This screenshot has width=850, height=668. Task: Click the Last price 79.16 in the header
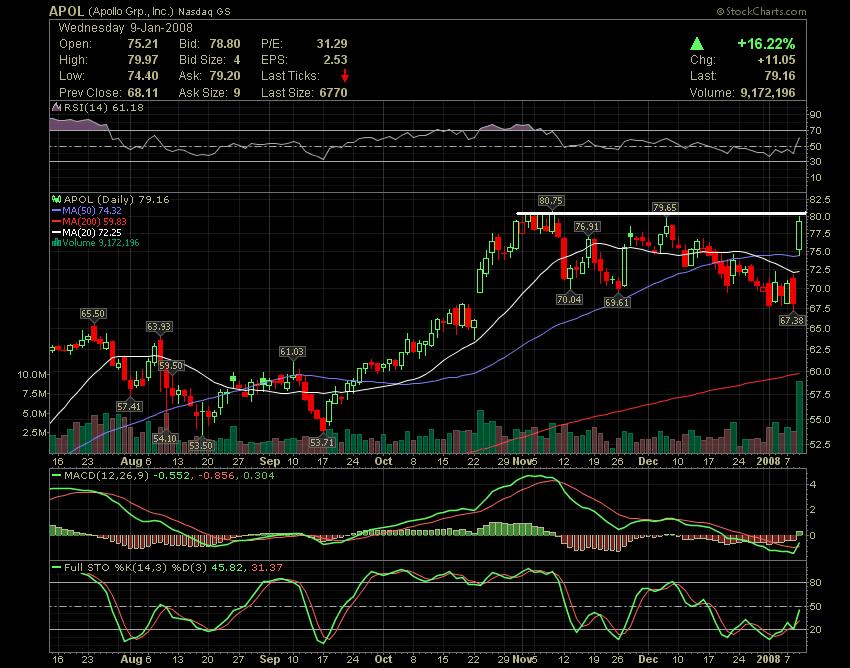[x=780, y=76]
